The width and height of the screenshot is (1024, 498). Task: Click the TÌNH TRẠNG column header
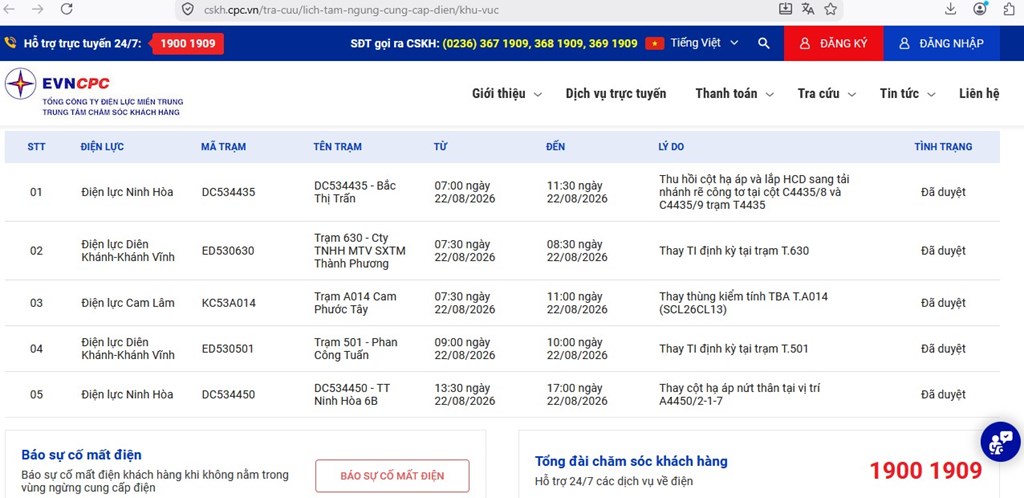[943, 147]
